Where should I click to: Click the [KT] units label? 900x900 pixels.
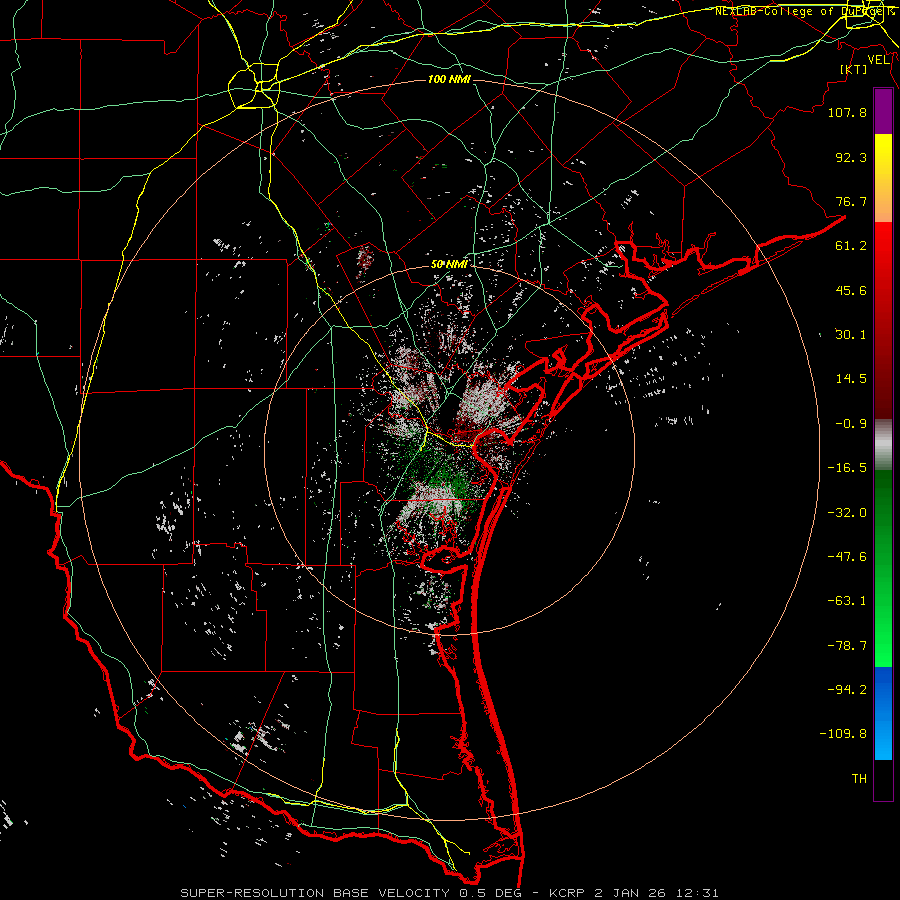tap(854, 69)
